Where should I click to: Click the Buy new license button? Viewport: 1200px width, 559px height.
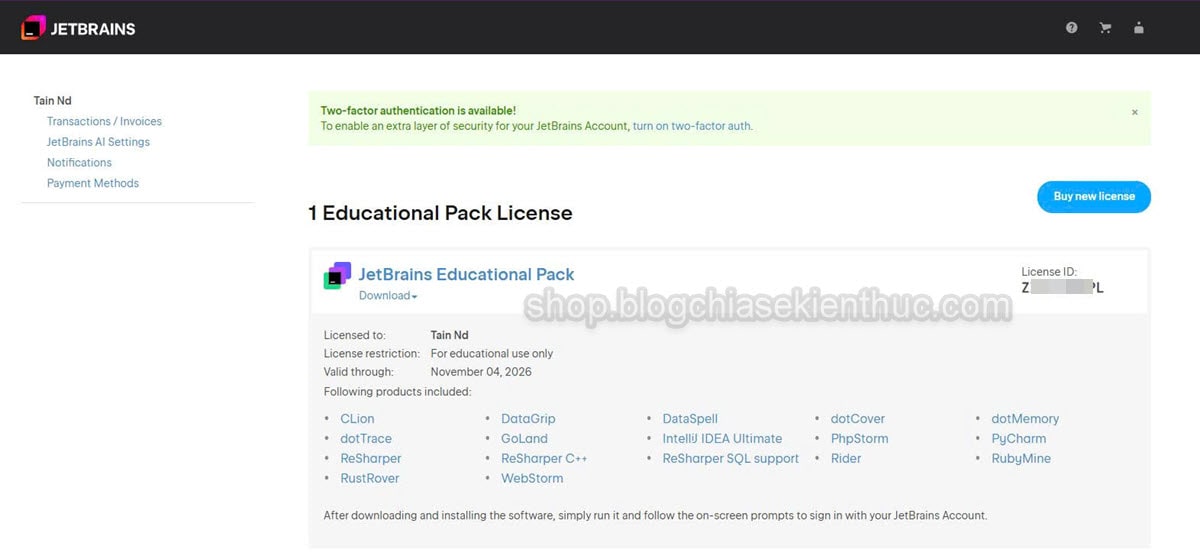(x=1094, y=196)
